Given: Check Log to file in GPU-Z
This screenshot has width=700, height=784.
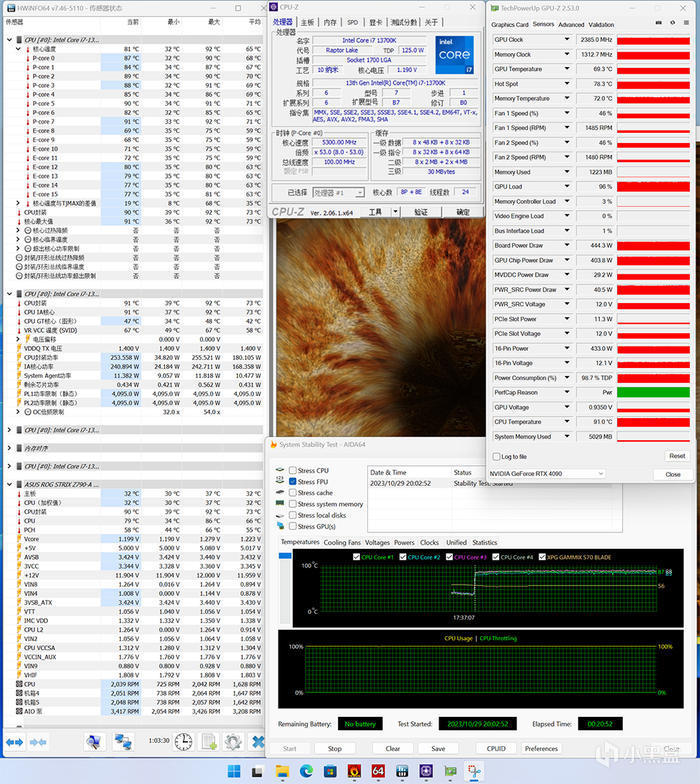Looking at the screenshot, I should tap(496, 456).
